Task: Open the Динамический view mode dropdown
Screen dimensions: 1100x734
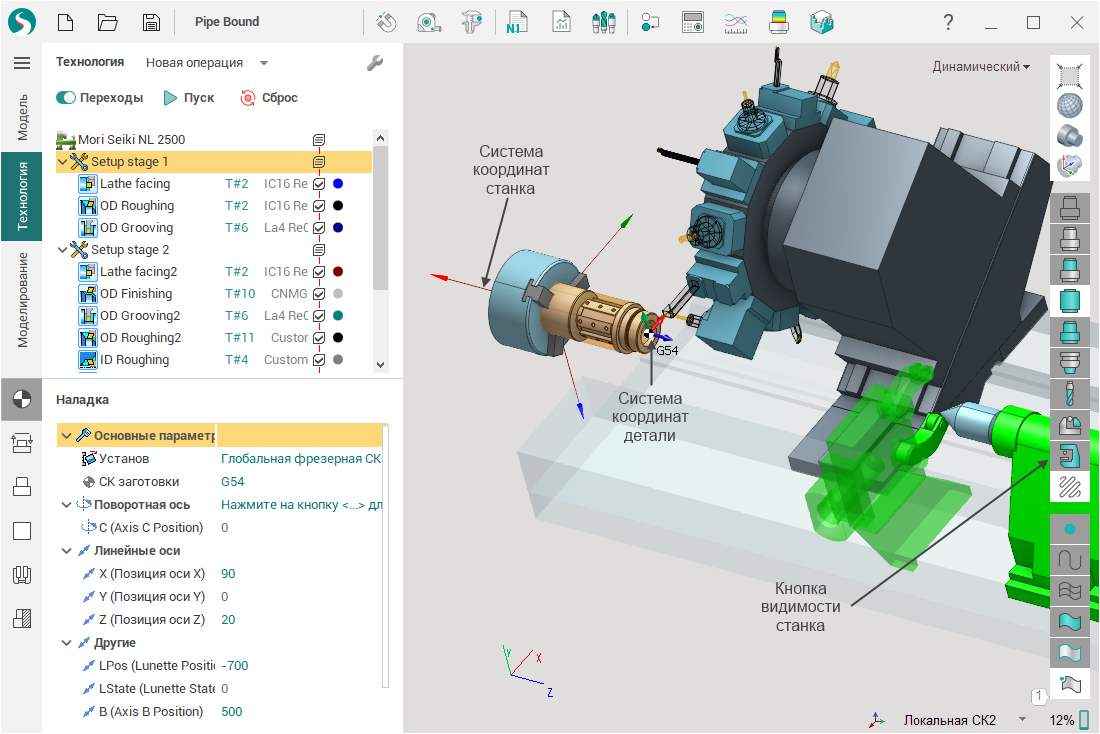Action: click(981, 67)
